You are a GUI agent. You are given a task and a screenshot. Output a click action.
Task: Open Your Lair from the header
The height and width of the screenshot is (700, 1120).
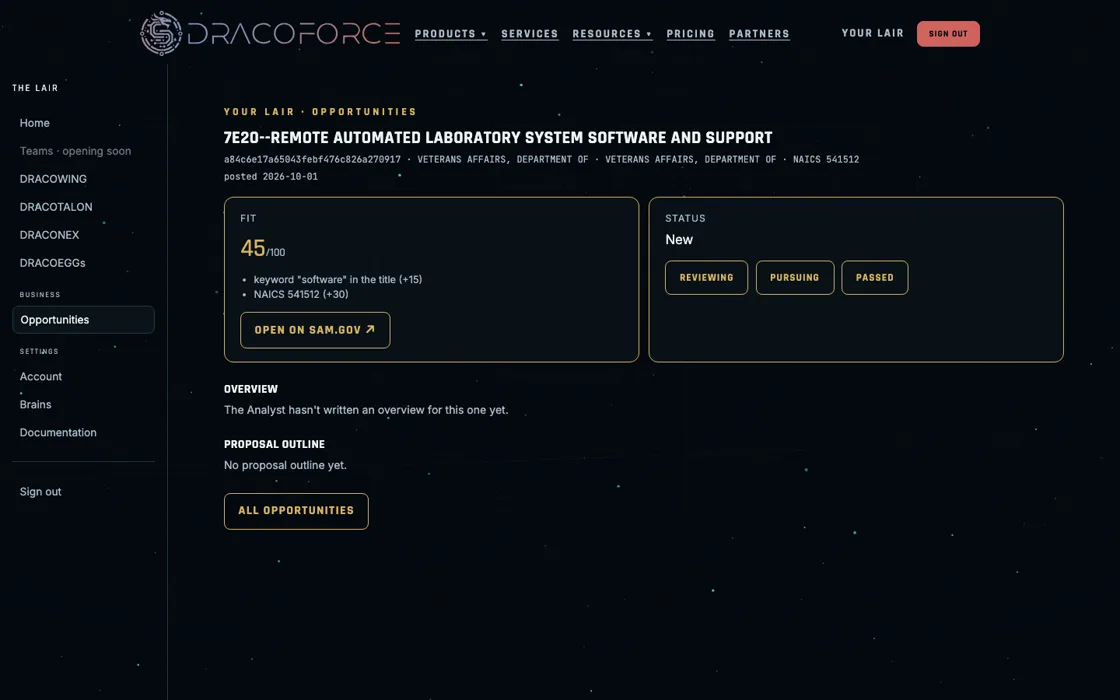click(872, 33)
